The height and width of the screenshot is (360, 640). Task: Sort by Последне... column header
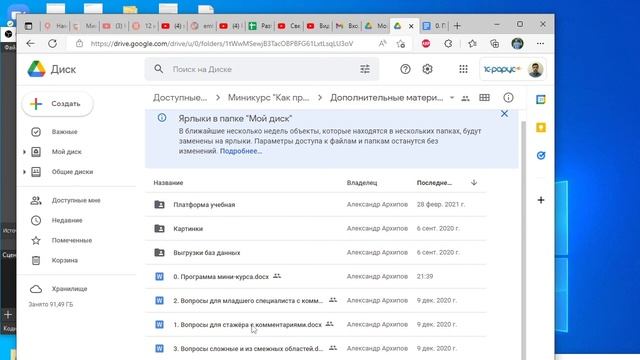[434, 182]
